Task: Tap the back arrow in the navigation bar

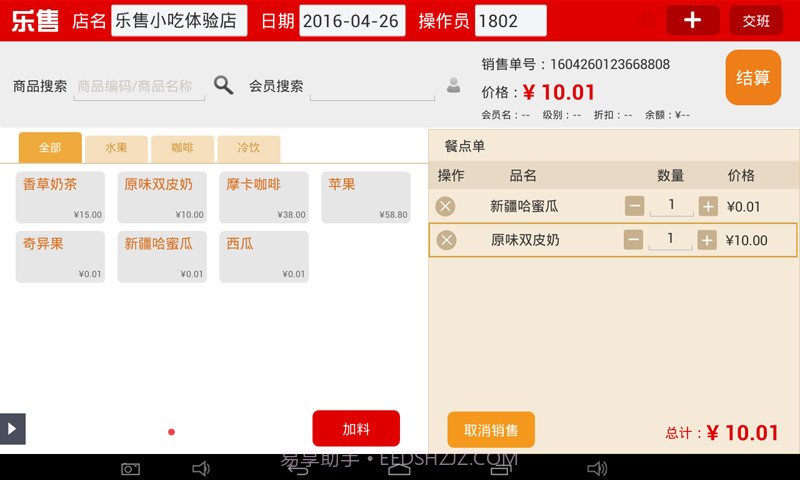Action: pos(298,469)
